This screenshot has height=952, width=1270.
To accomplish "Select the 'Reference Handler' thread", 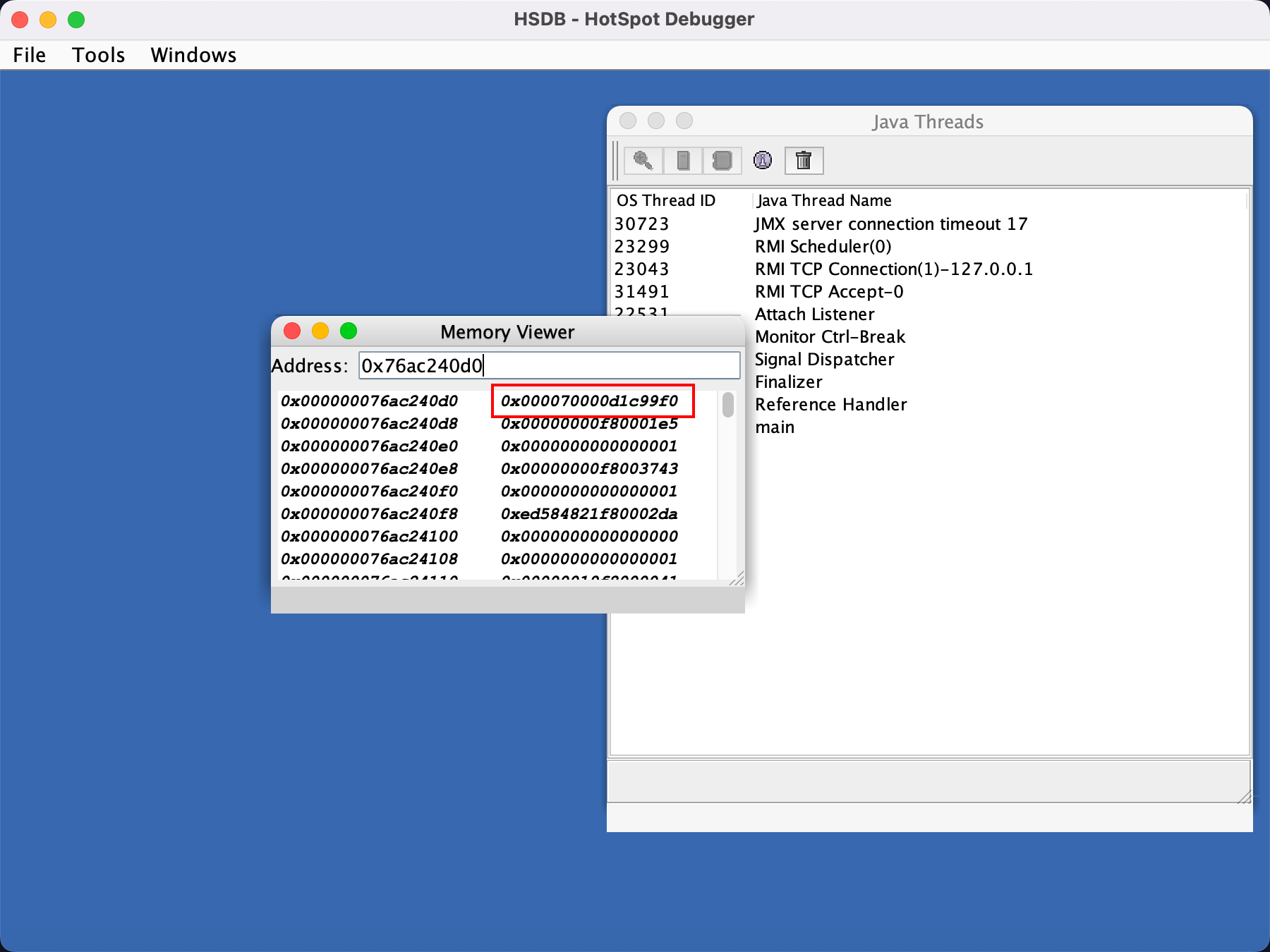I will pos(831,404).
